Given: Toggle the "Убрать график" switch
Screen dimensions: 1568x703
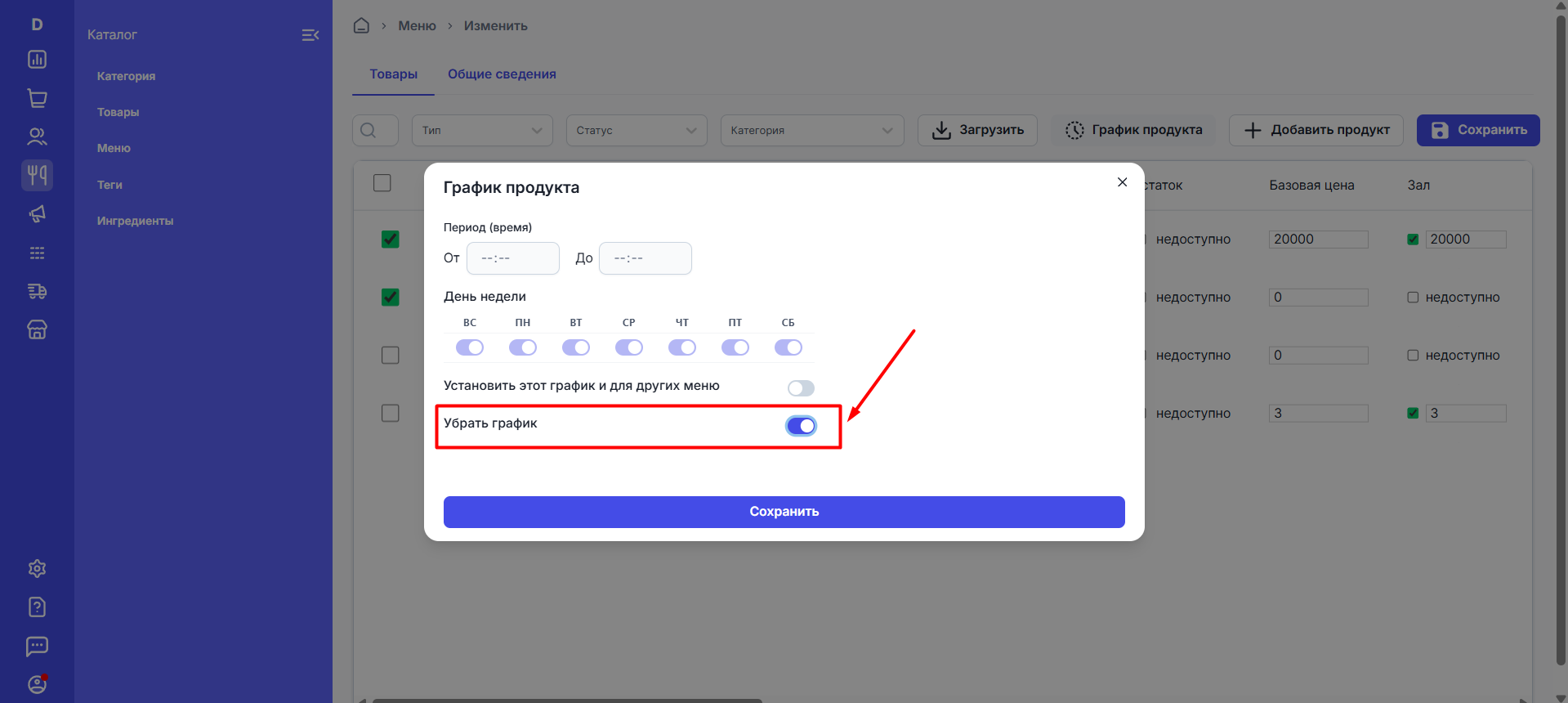Looking at the screenshot, I should coord(801,426).
